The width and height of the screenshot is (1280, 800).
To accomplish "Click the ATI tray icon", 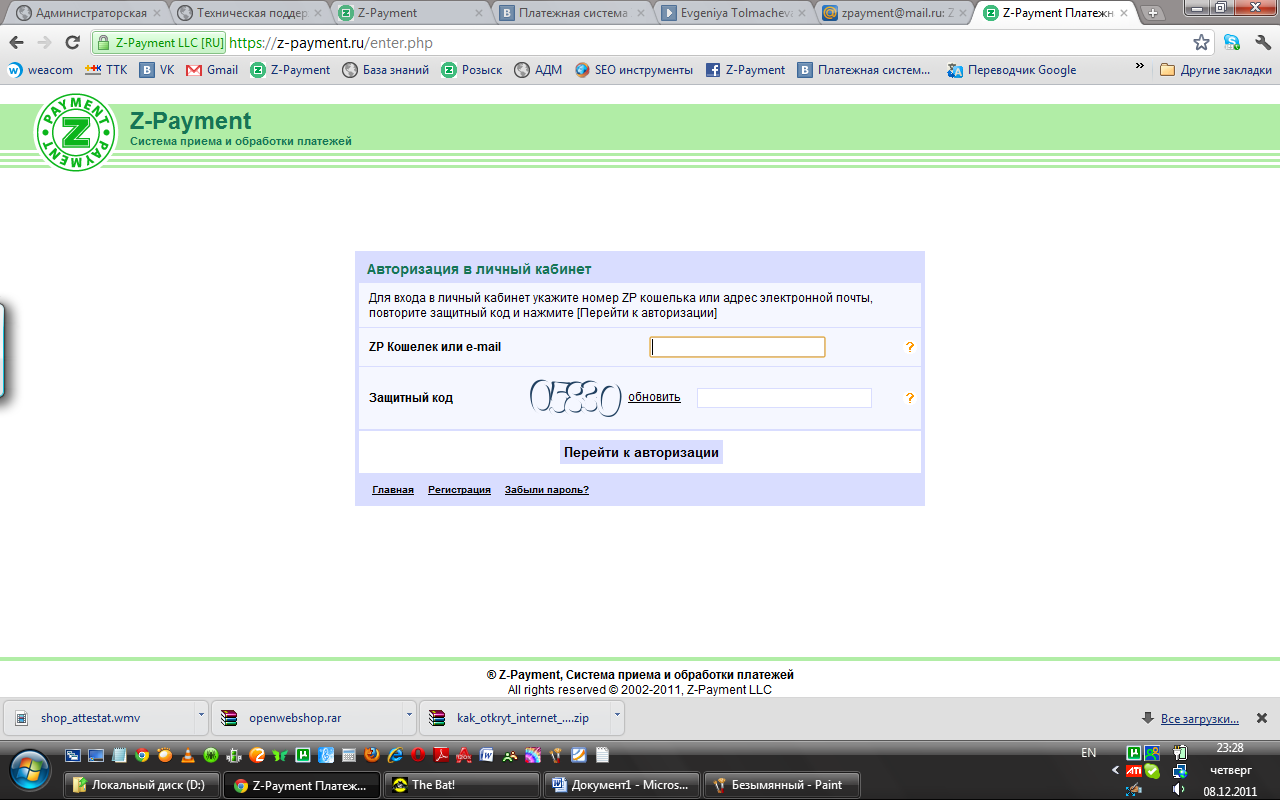I will [1134, 771].
